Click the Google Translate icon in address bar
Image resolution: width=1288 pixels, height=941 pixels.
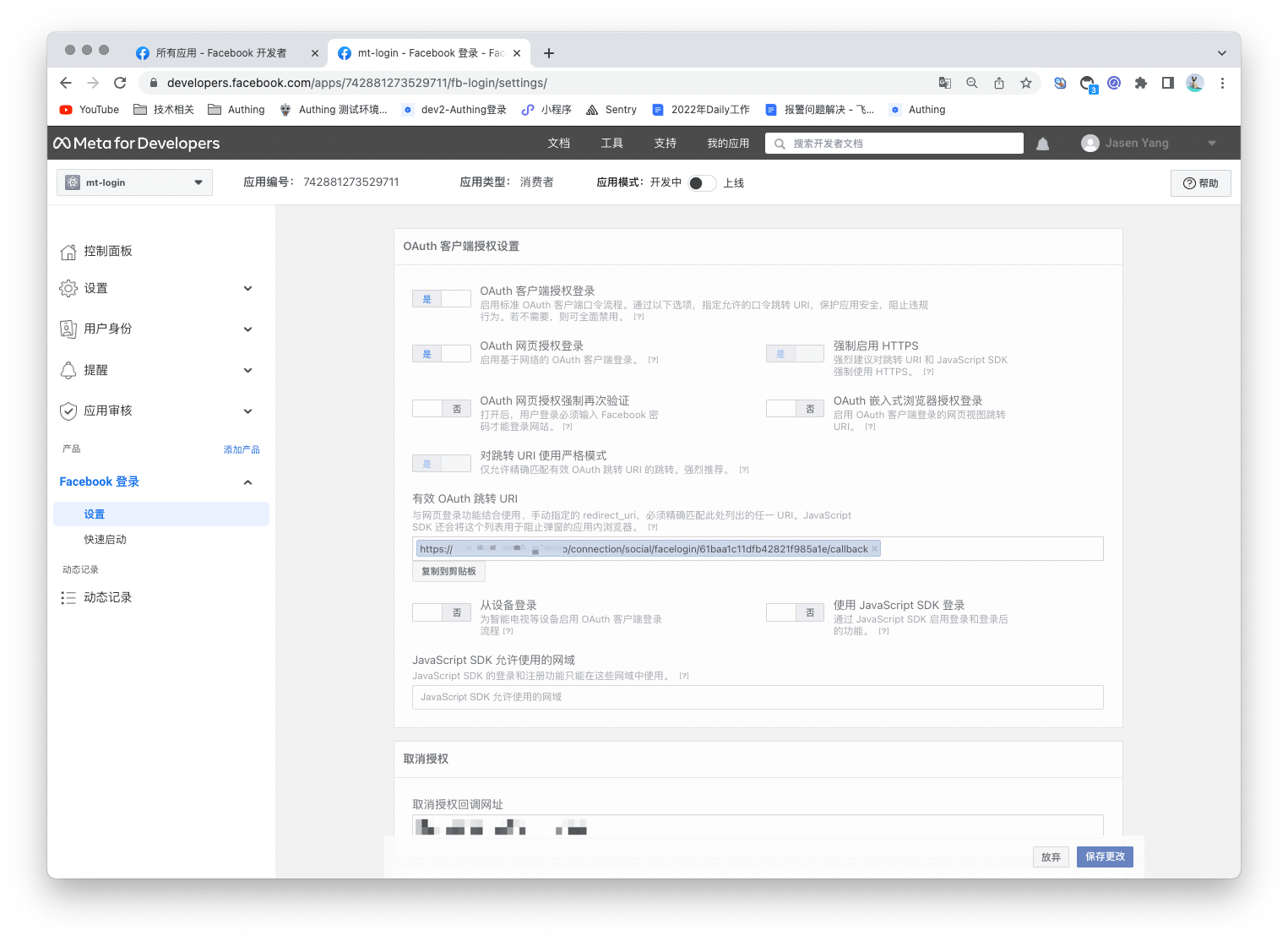(944, 83)
